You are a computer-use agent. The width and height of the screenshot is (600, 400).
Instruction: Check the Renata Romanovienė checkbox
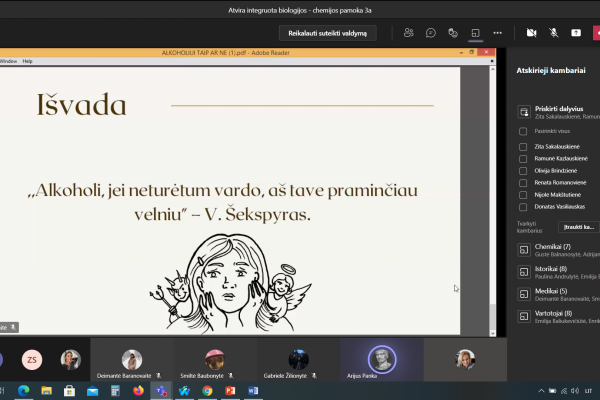coord(523,183)
